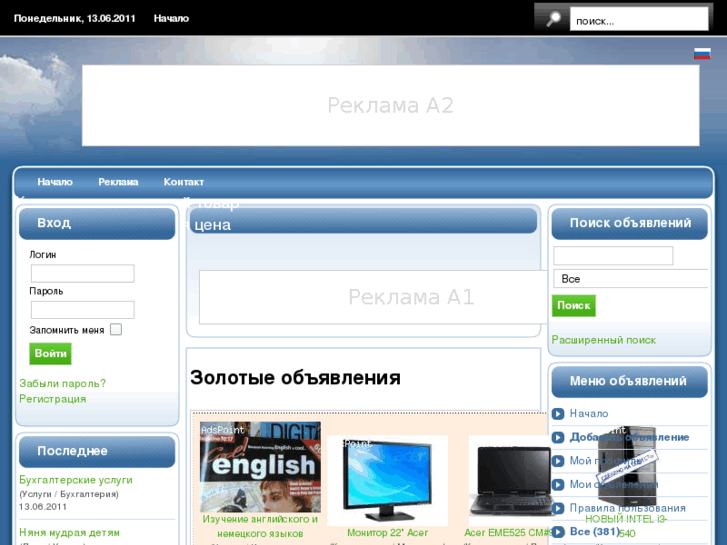Viewport: 727px width, 545px height.
Task: Open the НОВЫЙ INTEL i3-540 ad link
Action: (626, 526)
